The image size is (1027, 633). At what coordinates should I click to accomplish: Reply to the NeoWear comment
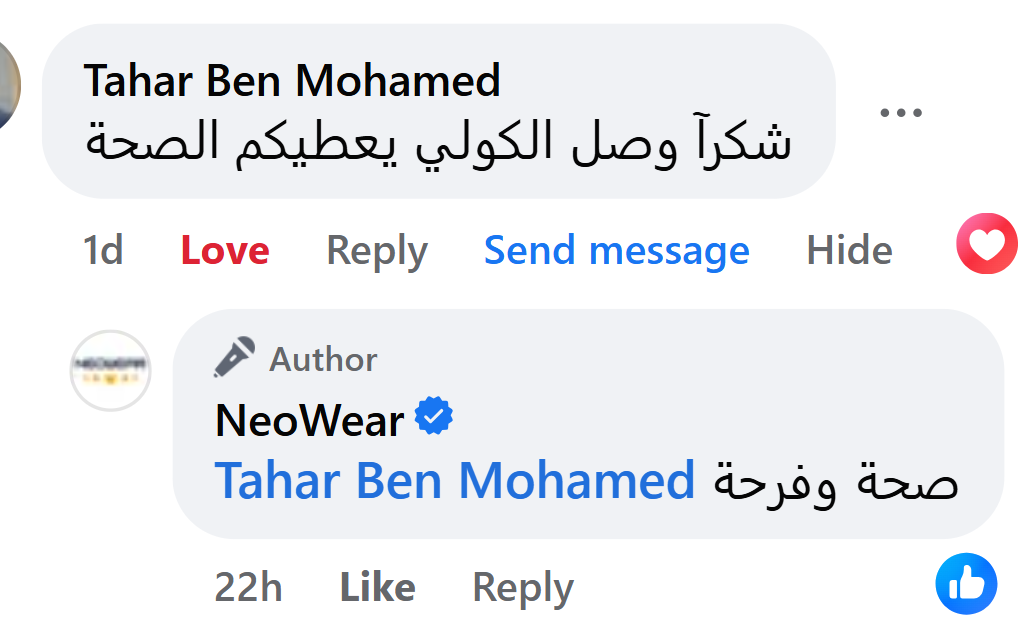pos(522,587)
